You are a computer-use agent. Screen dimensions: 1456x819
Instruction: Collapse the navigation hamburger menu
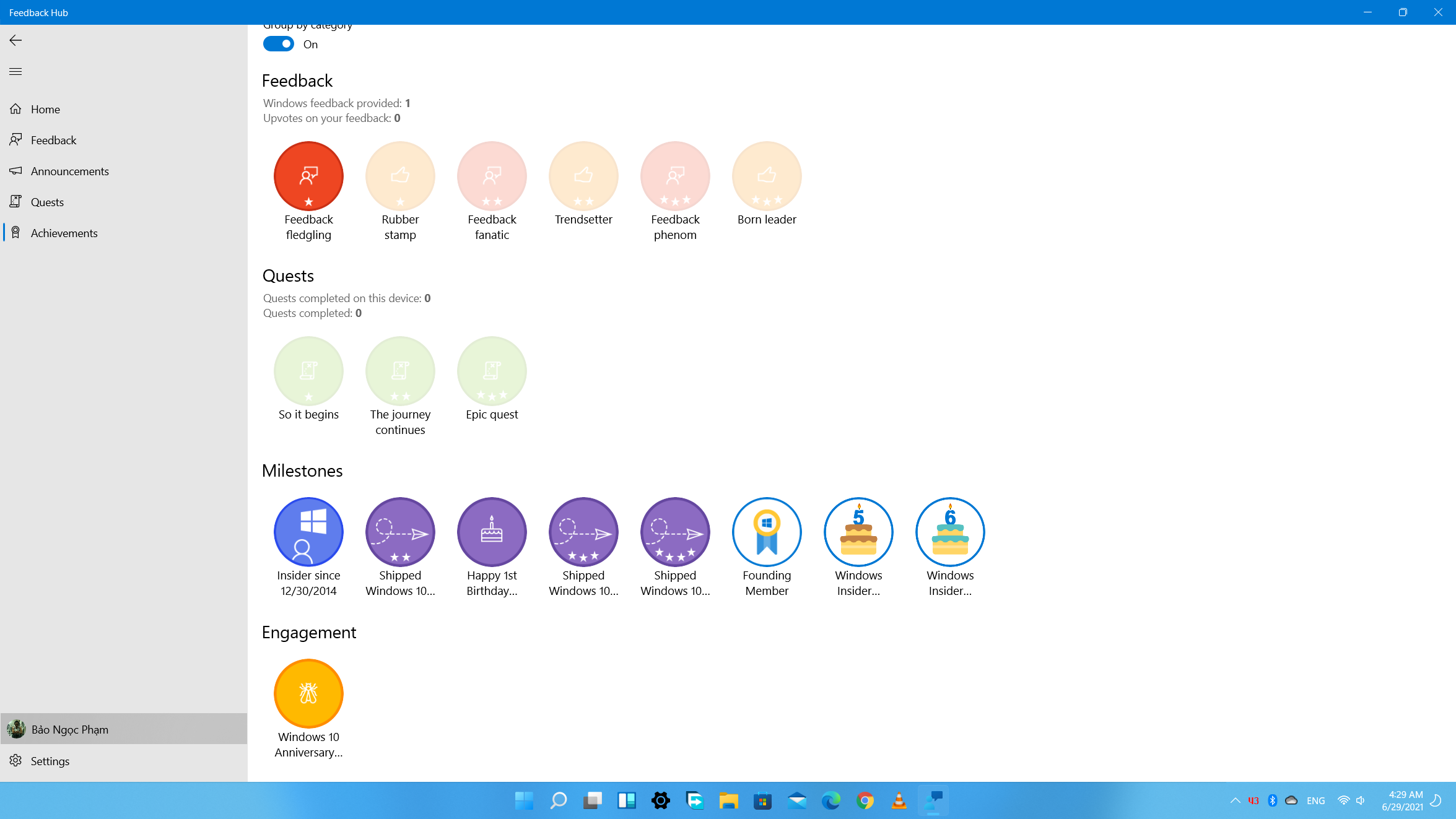(x=15, y=71)
